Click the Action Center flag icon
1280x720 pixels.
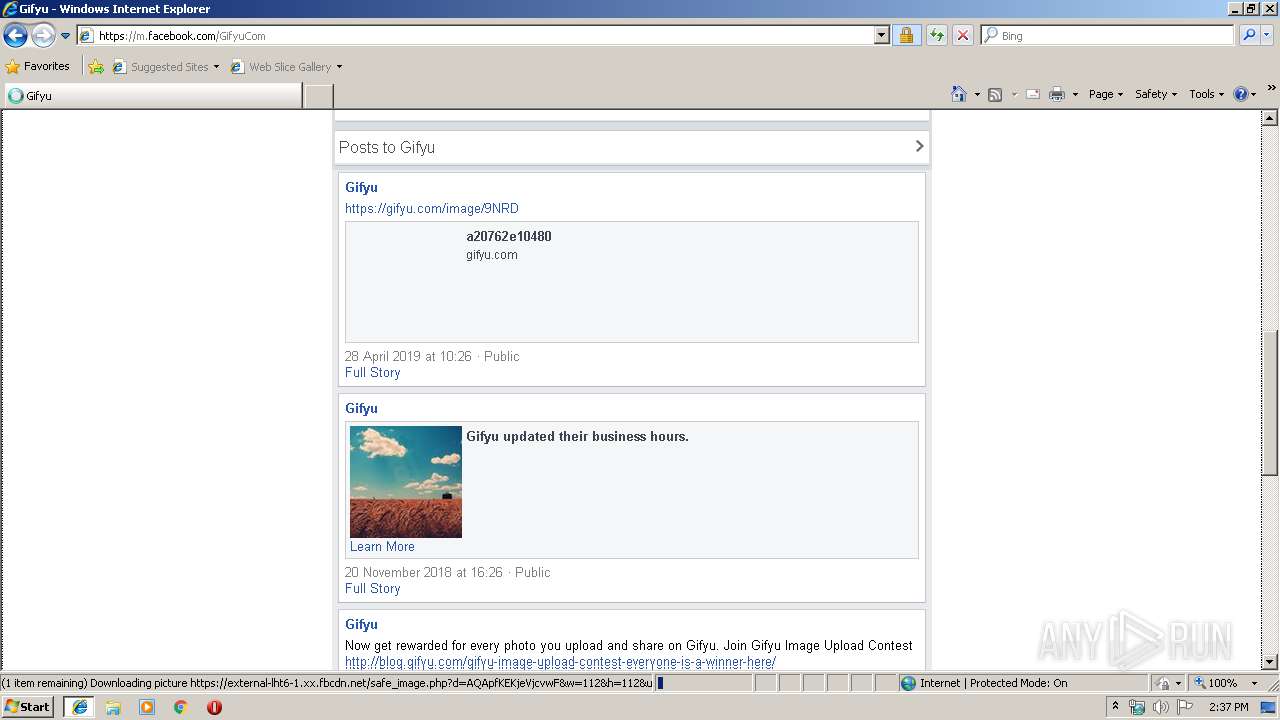[1185, 707]
